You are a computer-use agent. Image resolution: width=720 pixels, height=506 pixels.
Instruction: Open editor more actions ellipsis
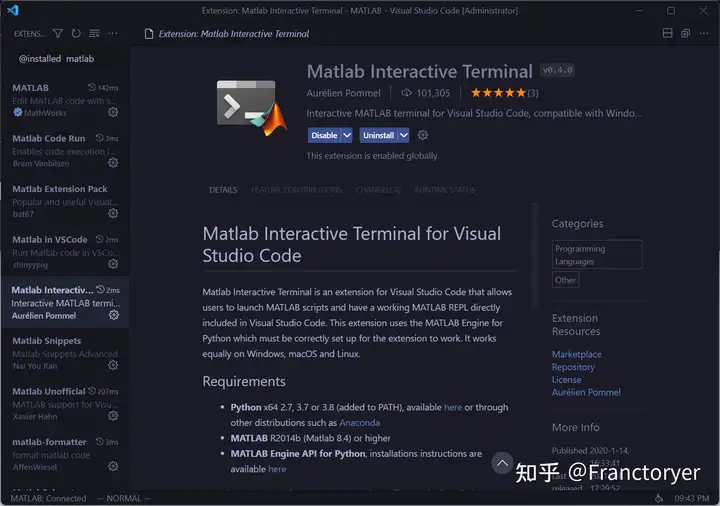pos(703,33)
